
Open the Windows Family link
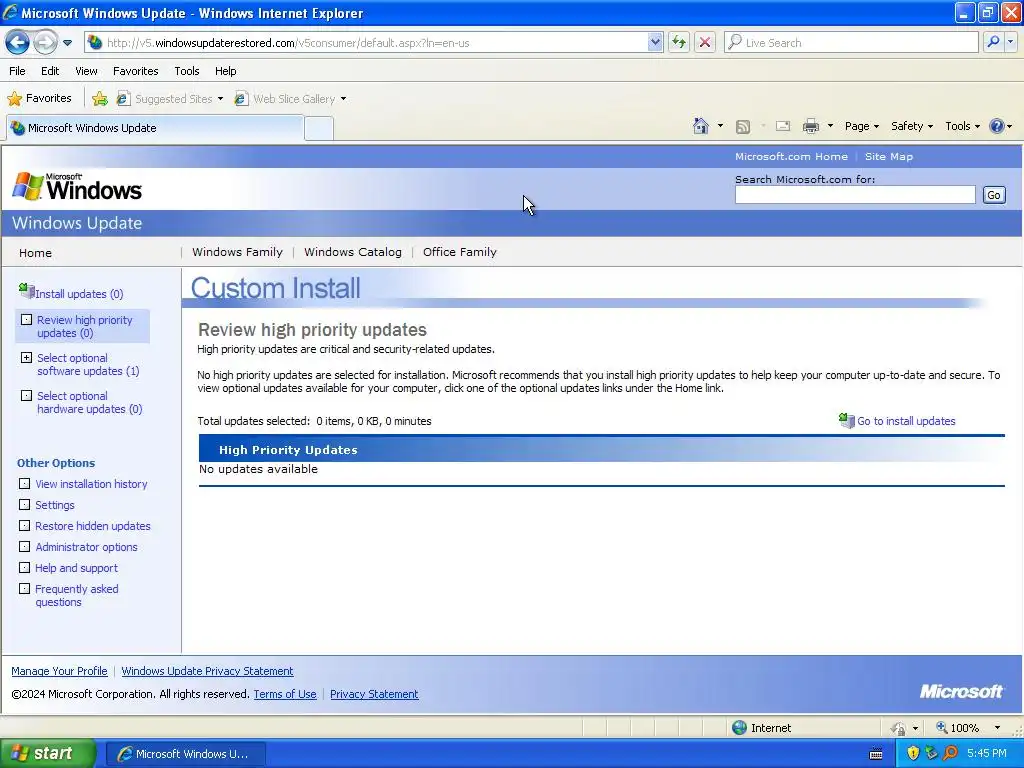pos(237,252)
